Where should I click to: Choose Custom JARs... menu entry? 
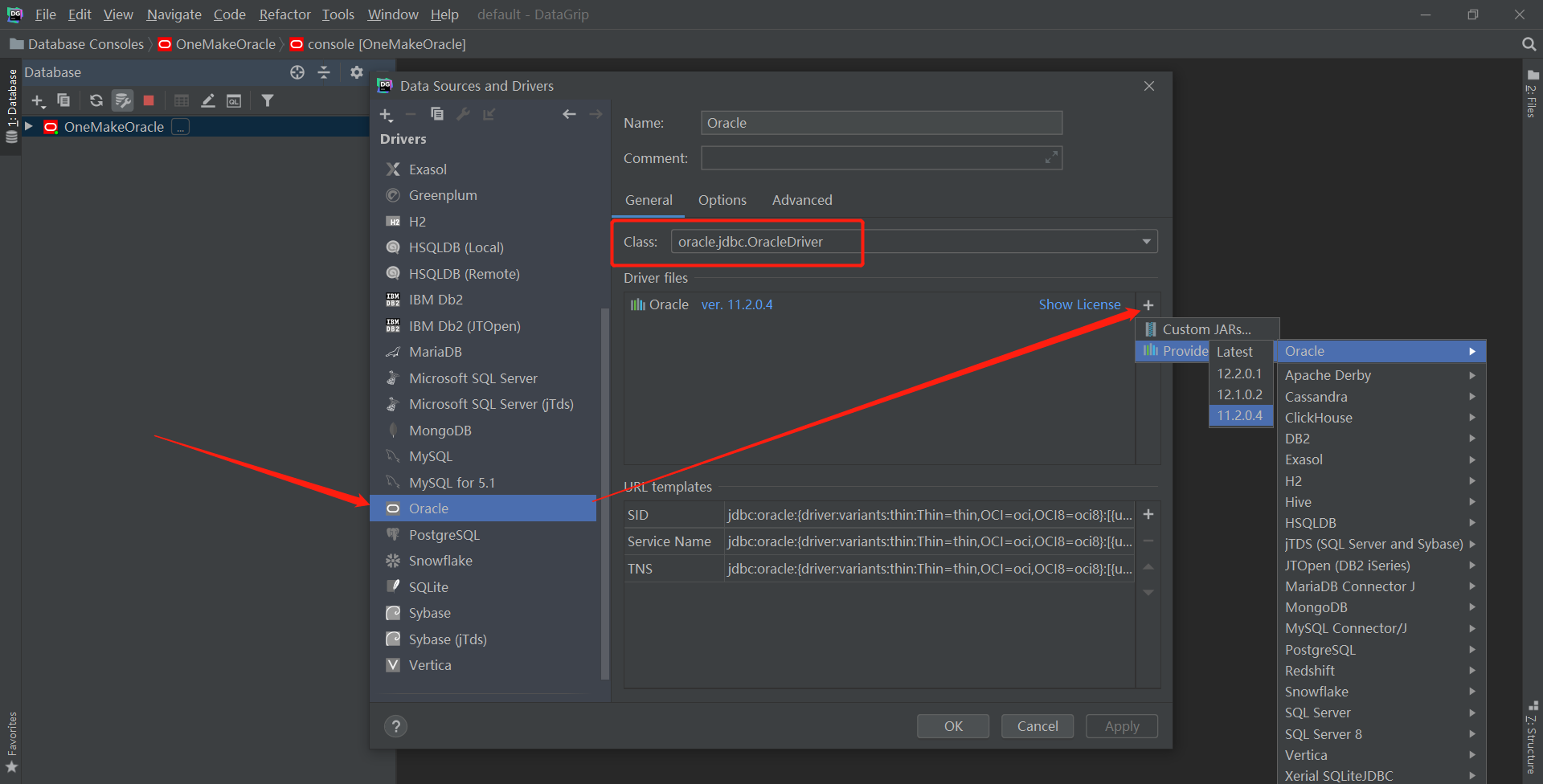pyautogui.click(x=1207, y=329)
